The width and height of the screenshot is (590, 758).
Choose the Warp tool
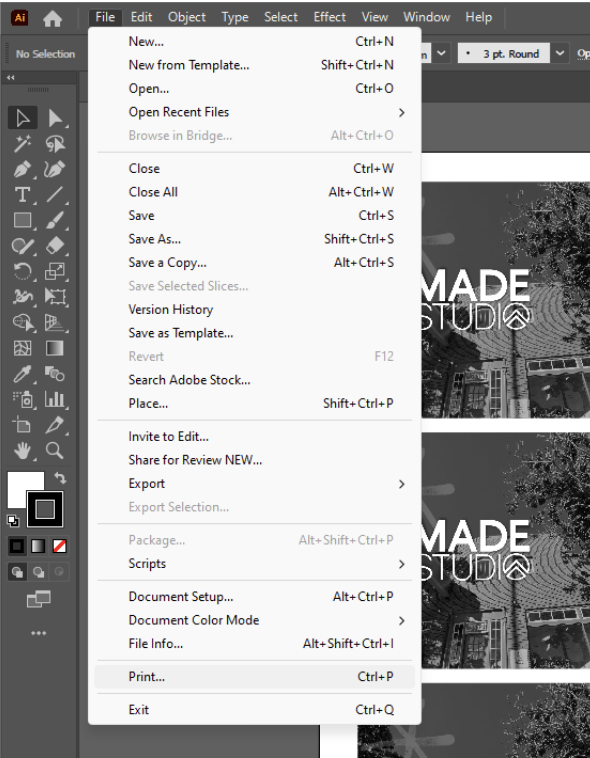click(23, 297)
